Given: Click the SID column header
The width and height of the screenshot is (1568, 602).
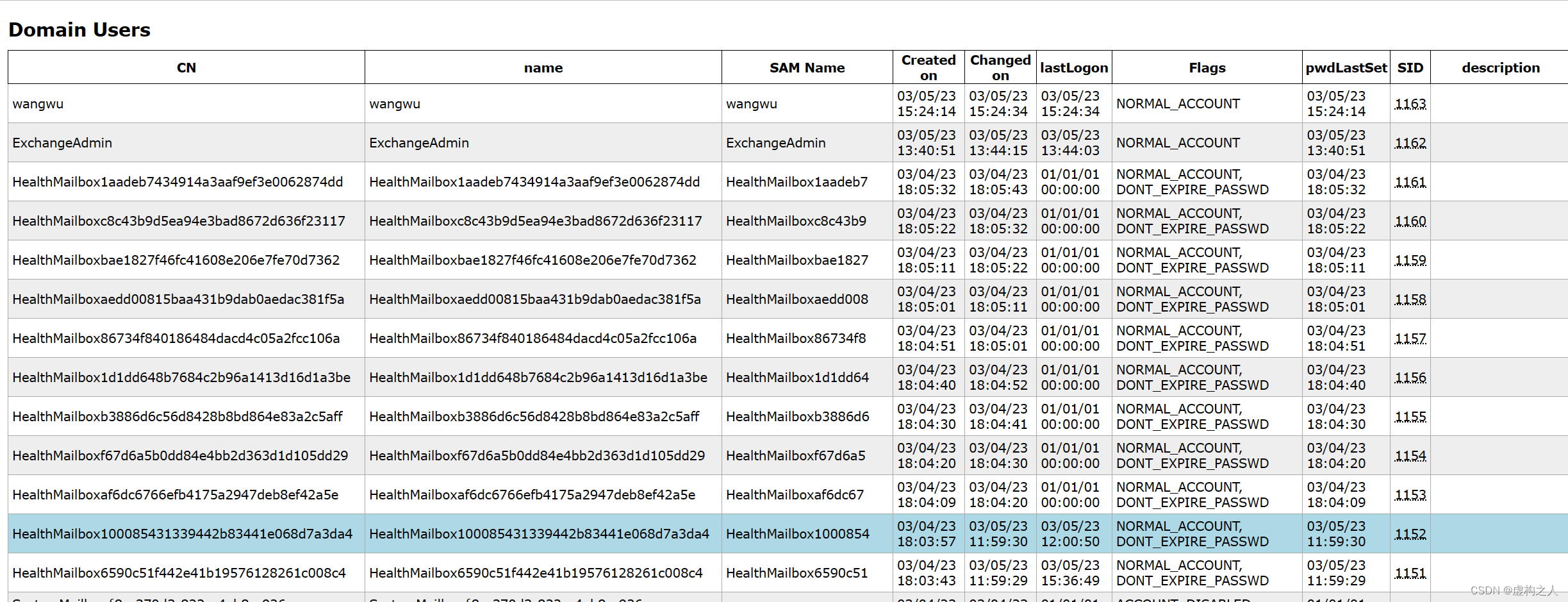Looking at the screenshot, I should click(1410, 67).
